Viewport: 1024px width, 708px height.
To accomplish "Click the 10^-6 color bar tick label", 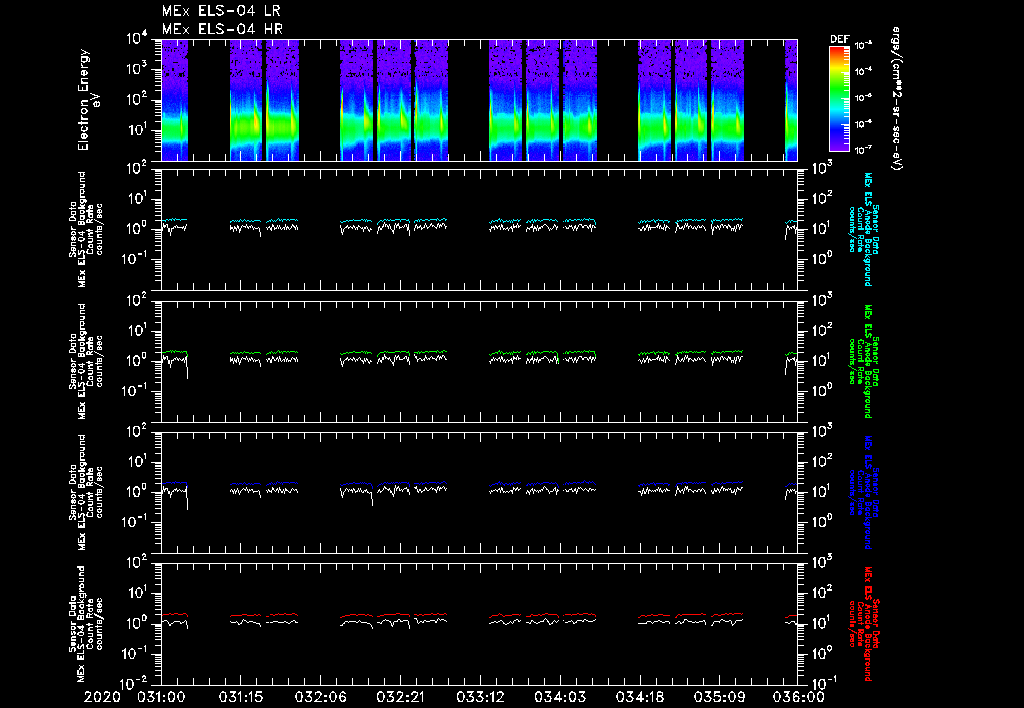I will point(864,123).
